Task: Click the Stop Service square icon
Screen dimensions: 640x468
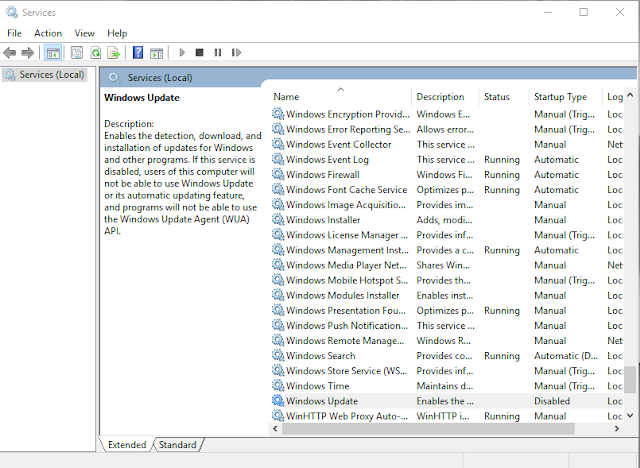Action: click(200, 53)
